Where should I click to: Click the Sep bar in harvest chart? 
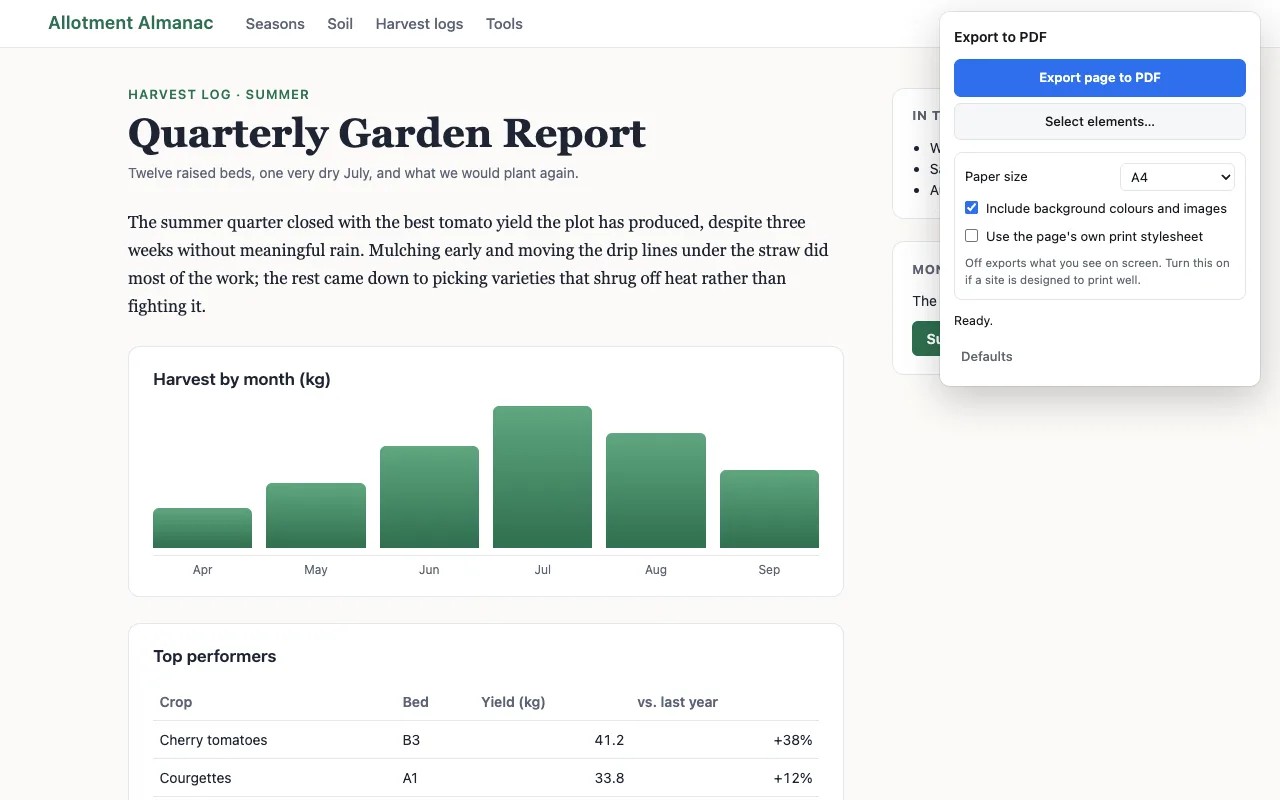point(769,509)
